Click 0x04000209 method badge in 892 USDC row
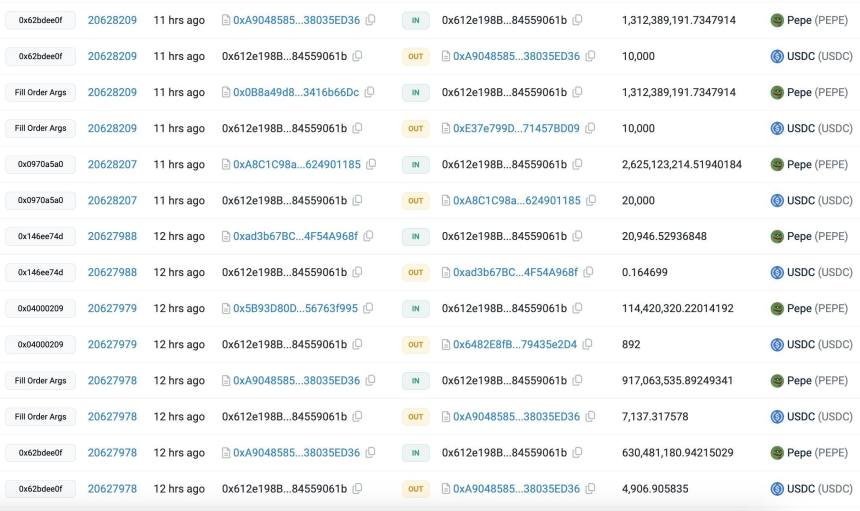Image resolution: width=860 pixels, height=511 pixels. [40, 344]
